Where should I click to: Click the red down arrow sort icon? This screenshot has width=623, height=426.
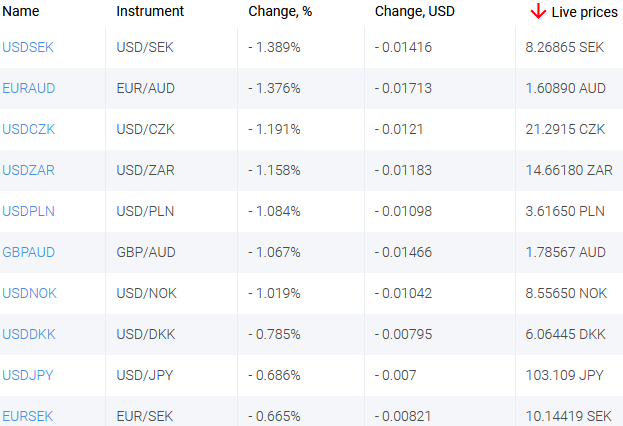click(538, 11)
